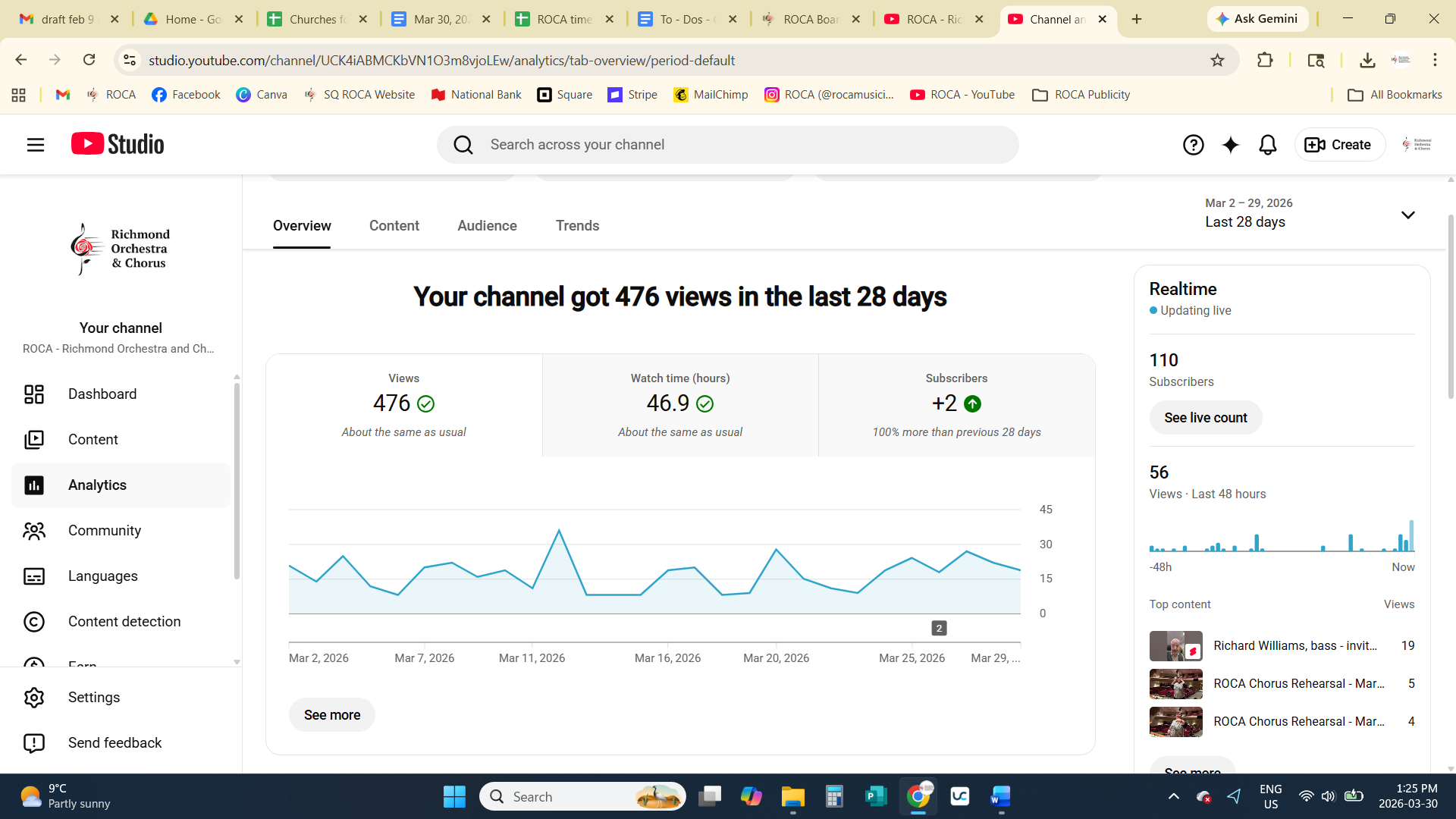1456x819 pixels.
Task: Click See more under the views chart
Action: [331, 715]
